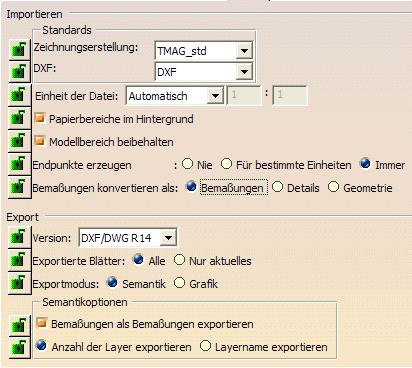Open the Zeichnungserstellung TMAG_std dropdown
Screen dimensions: 412x368
(244, 51)
